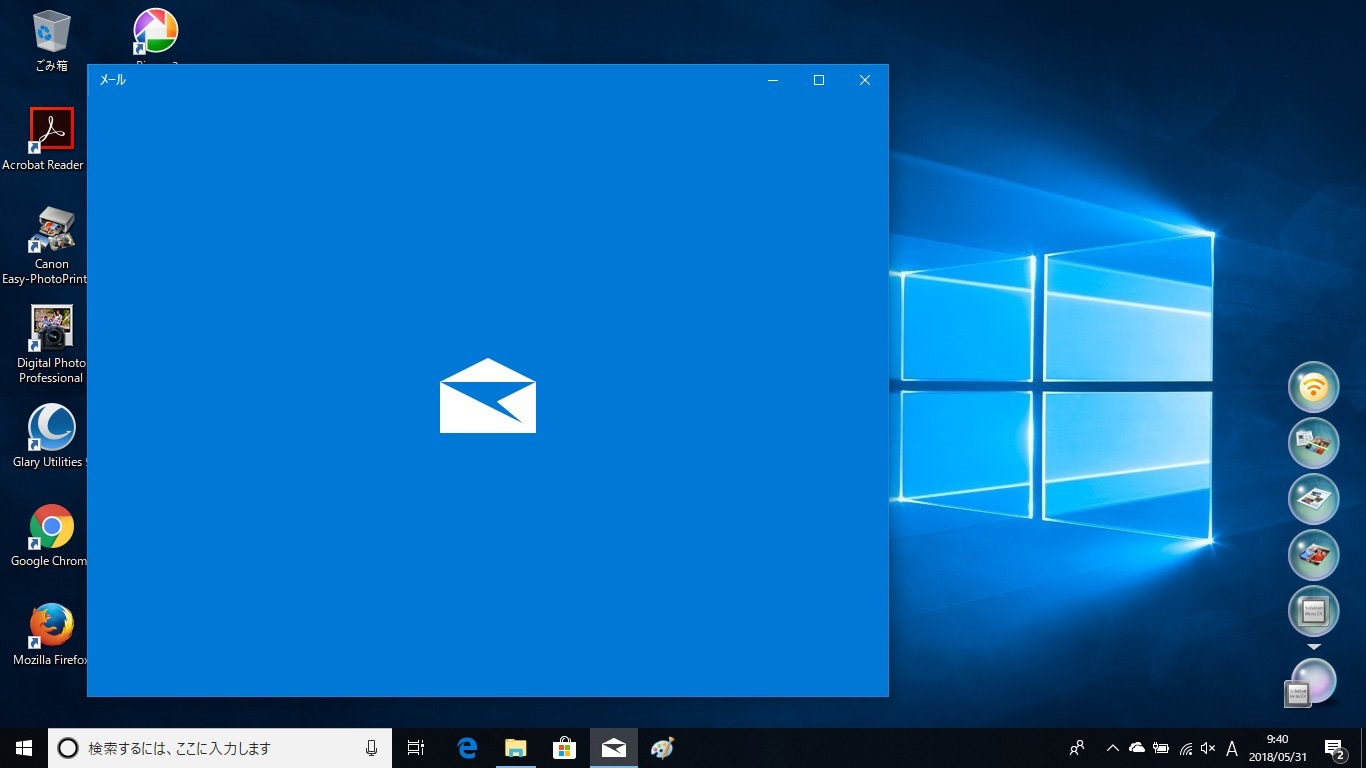Image resolution: width=1366 pixels, height=768 pixels.
Task: Expand Quick Menu with small down arrow
Action: (1314, 647)
